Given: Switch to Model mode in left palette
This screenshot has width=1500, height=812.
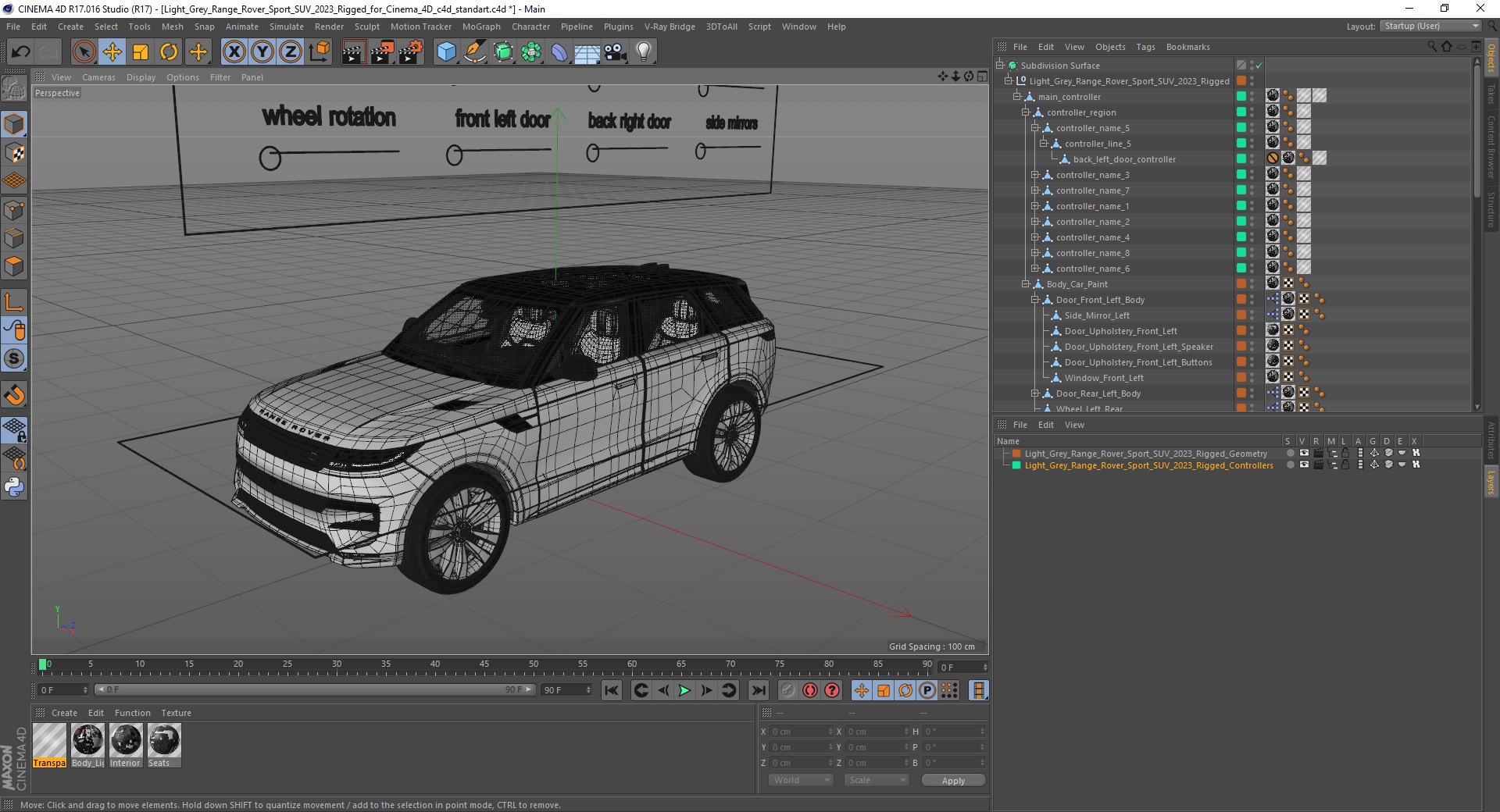Looking at the screenshot, I should pyautogui.click(x=14, y=125).
